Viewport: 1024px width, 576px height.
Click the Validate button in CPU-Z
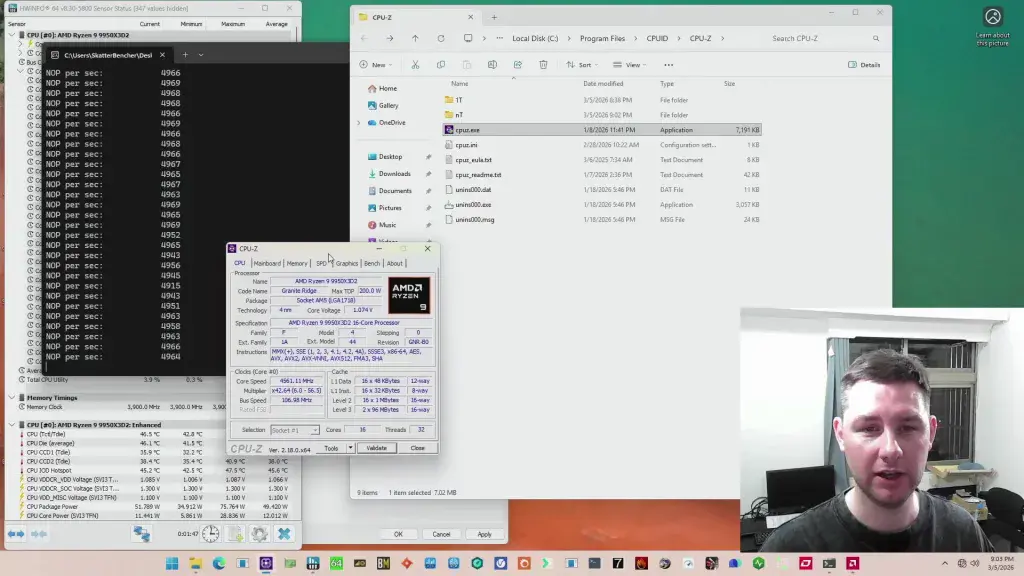377,447
